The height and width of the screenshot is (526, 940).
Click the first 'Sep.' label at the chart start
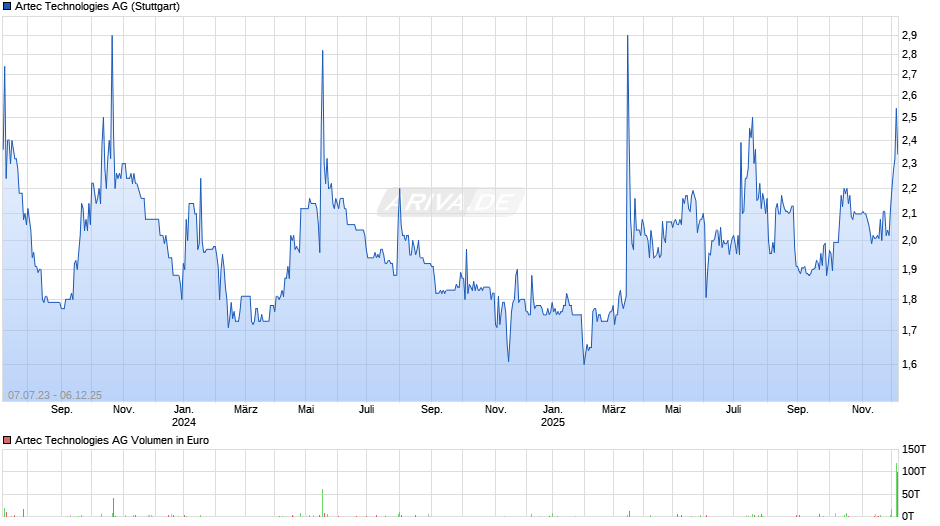click(62, 410)
